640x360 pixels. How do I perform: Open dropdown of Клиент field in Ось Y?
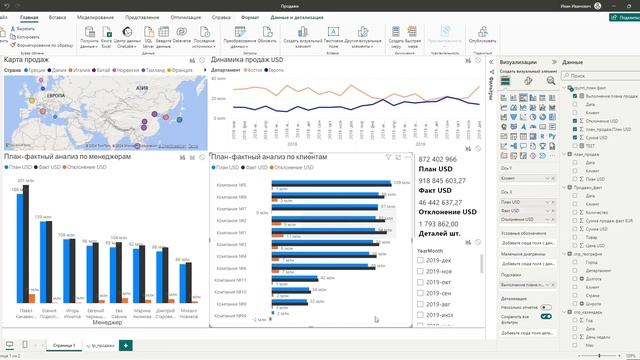[547, 178]
